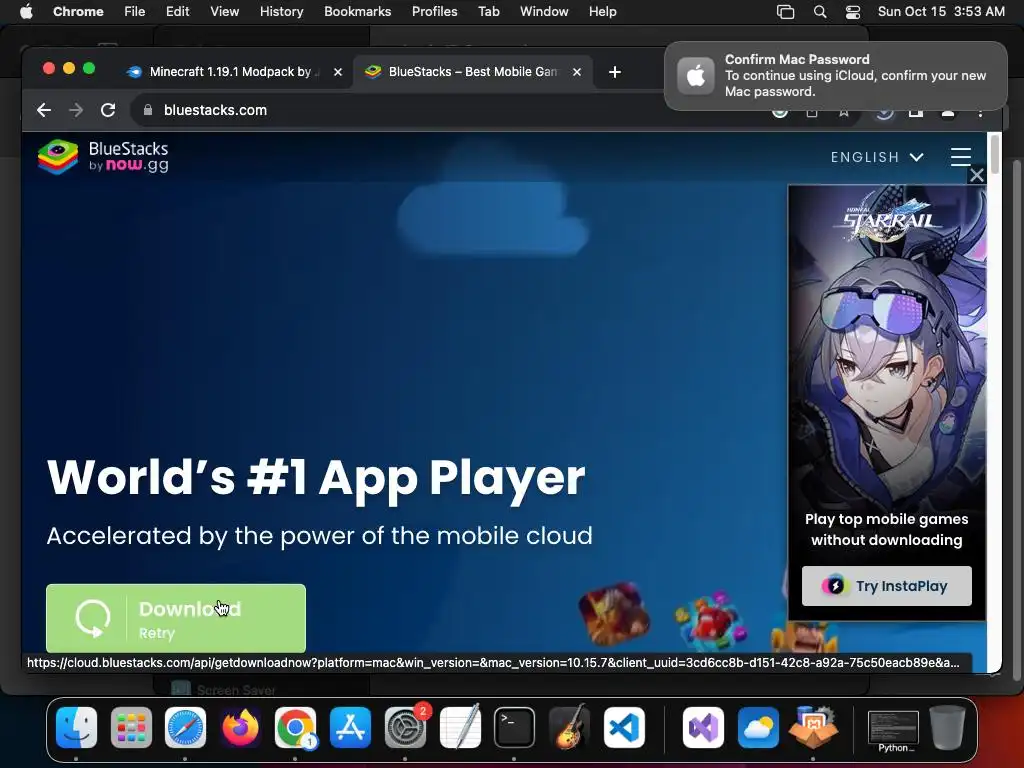Open the Bookmarks menu
The image size is (1024, 768).
click(357, 12)
